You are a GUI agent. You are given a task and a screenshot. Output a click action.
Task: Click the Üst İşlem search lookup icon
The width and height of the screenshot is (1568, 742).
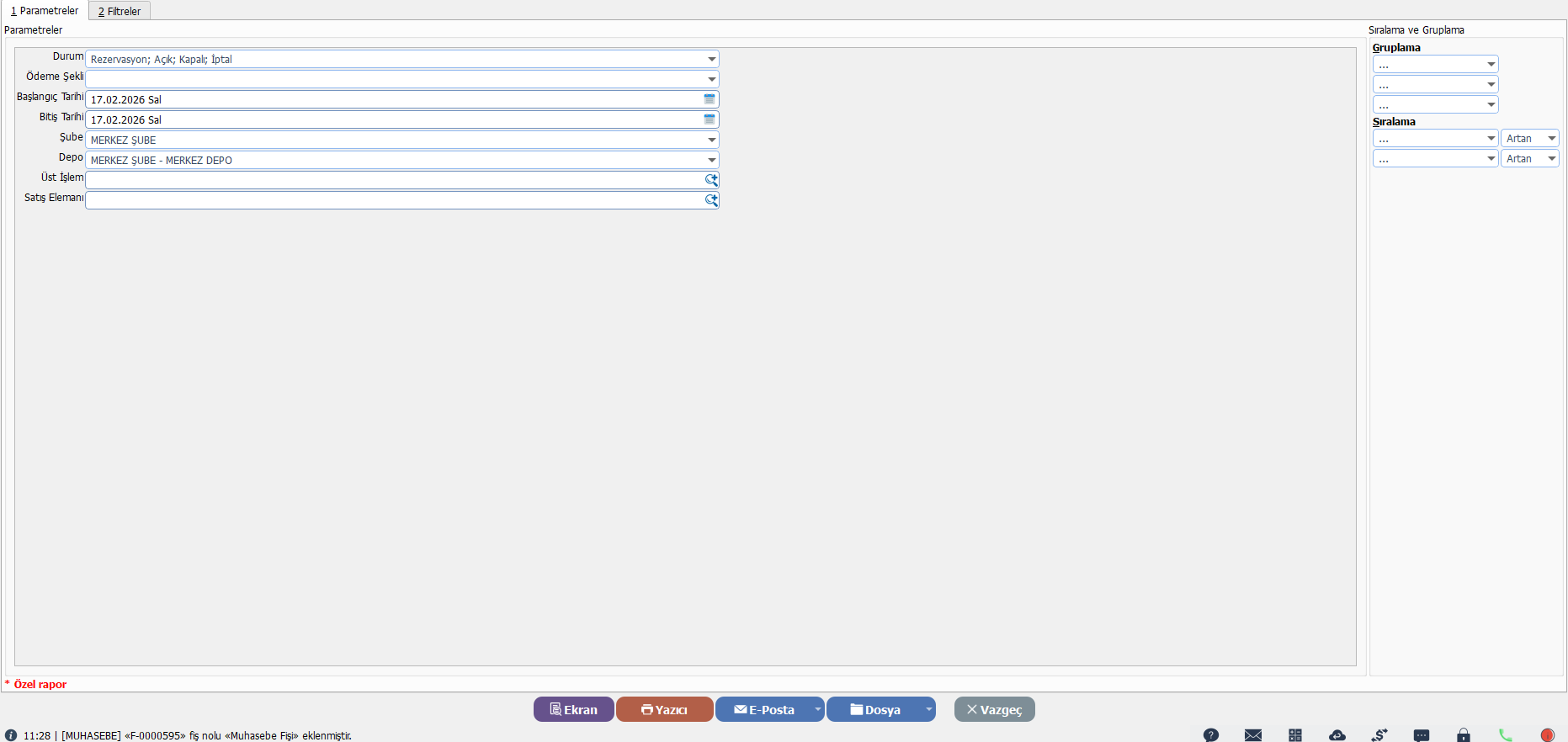[711, 180]
